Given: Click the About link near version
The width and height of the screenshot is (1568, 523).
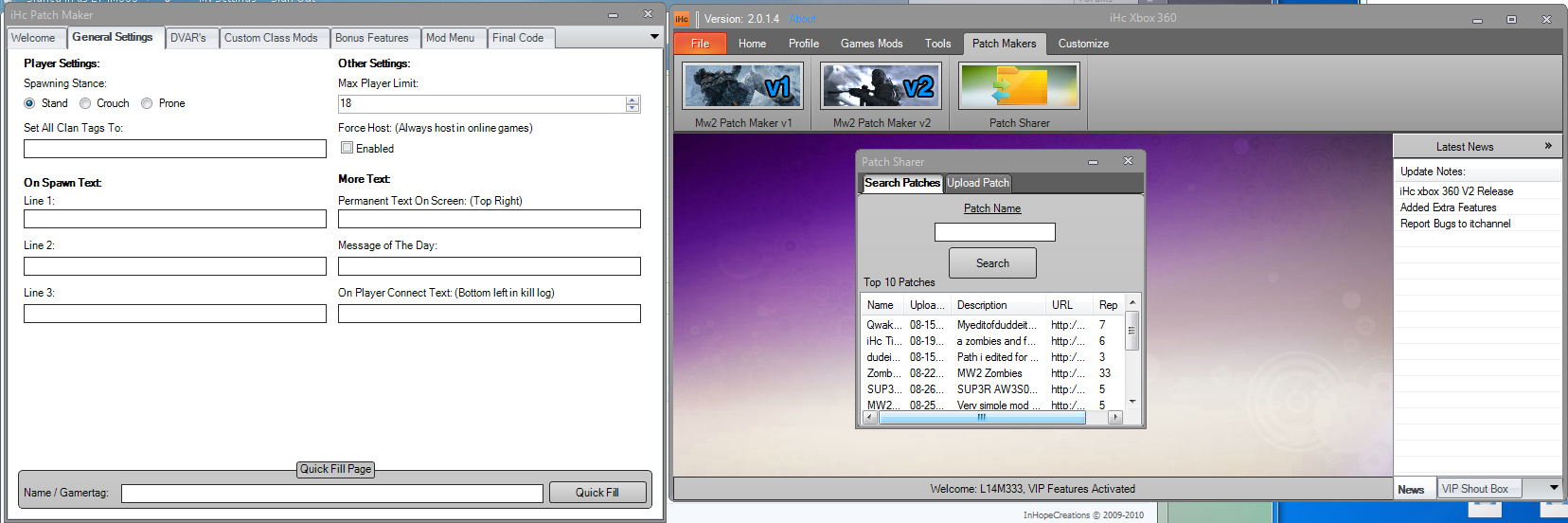Looking at the screenshot, I should coord(802,19).
